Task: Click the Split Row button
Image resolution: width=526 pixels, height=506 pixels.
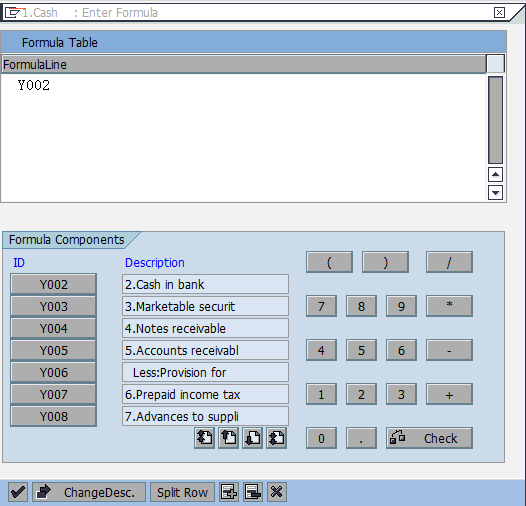Action: tap(182, 492)
